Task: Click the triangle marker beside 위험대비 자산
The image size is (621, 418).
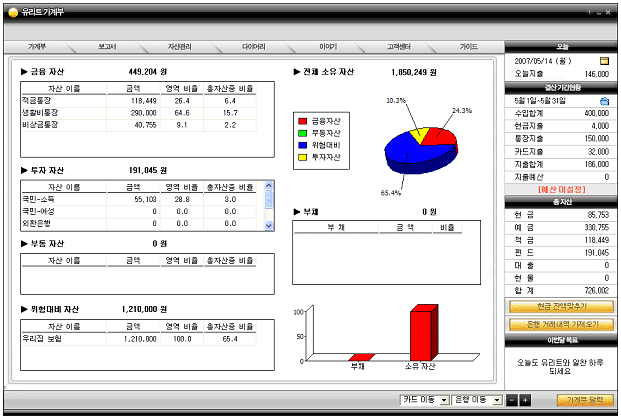Action: coord(24,310)
